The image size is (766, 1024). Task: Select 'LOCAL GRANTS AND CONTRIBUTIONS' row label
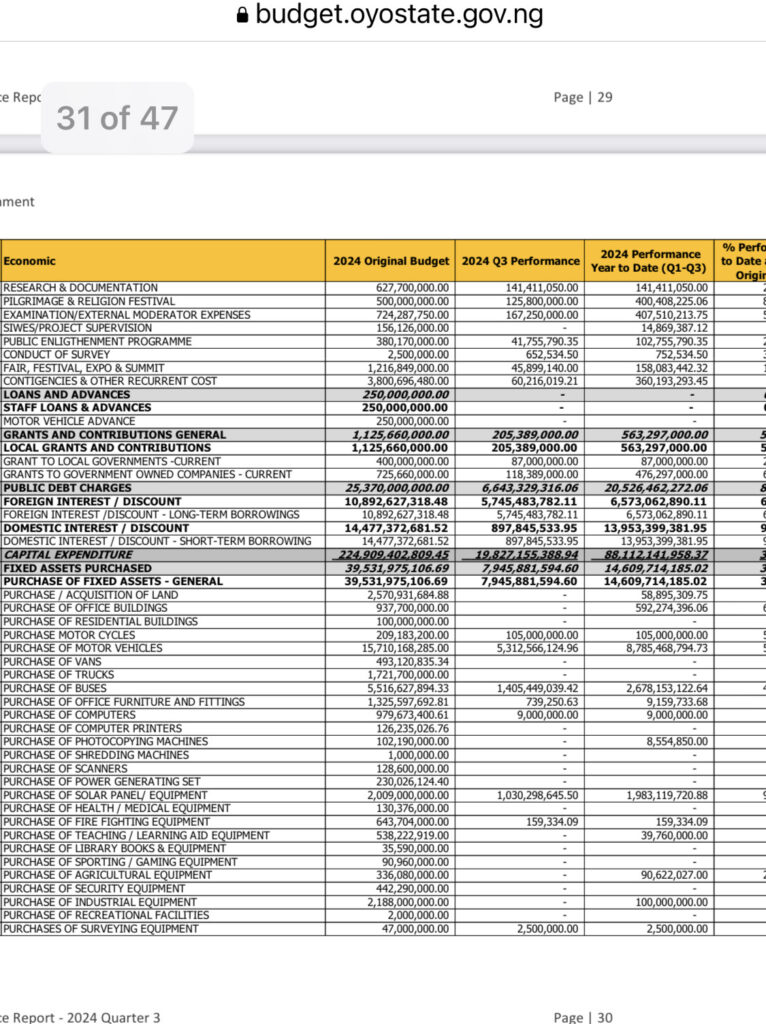pyautogui.click(x=107, y=448)
